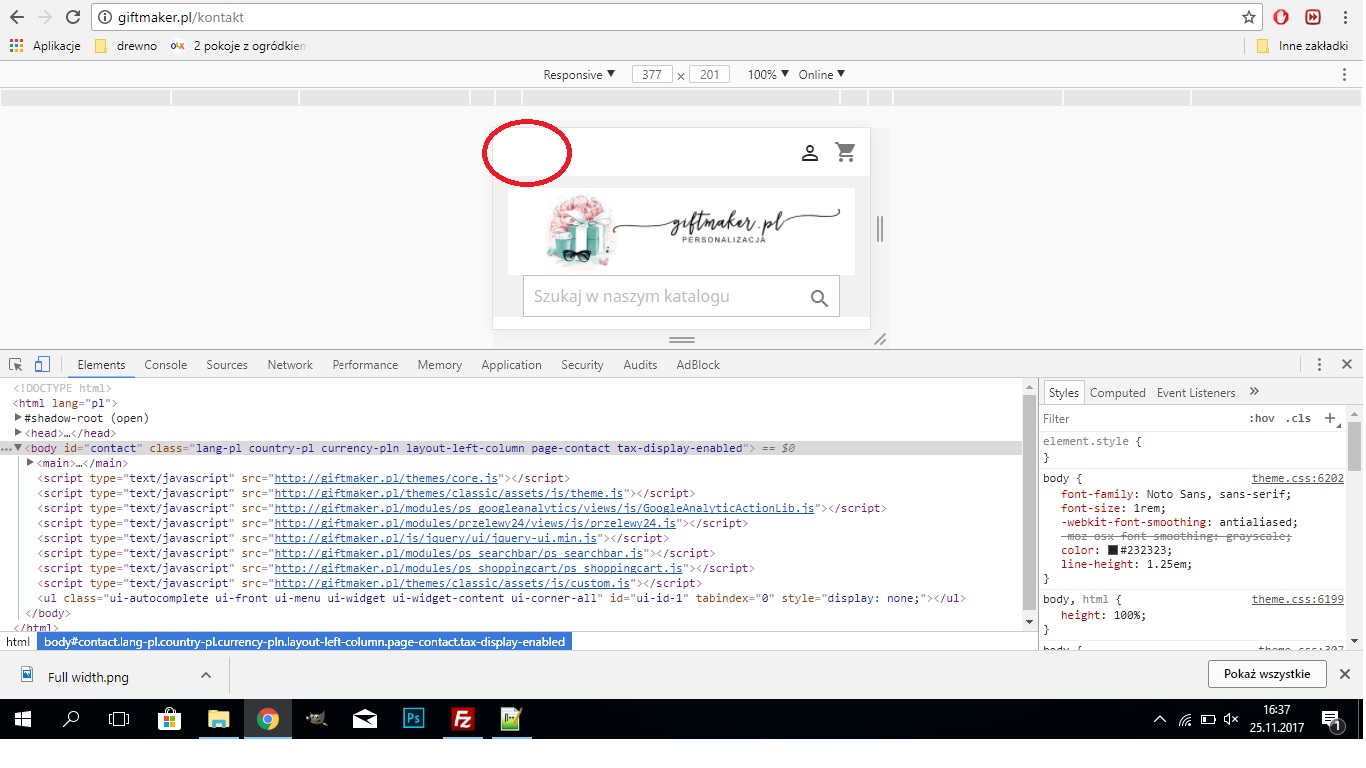The height and width of the screenshot is (768, 1366).
Task: Open Task View on the taskbar
Action: 119,718
